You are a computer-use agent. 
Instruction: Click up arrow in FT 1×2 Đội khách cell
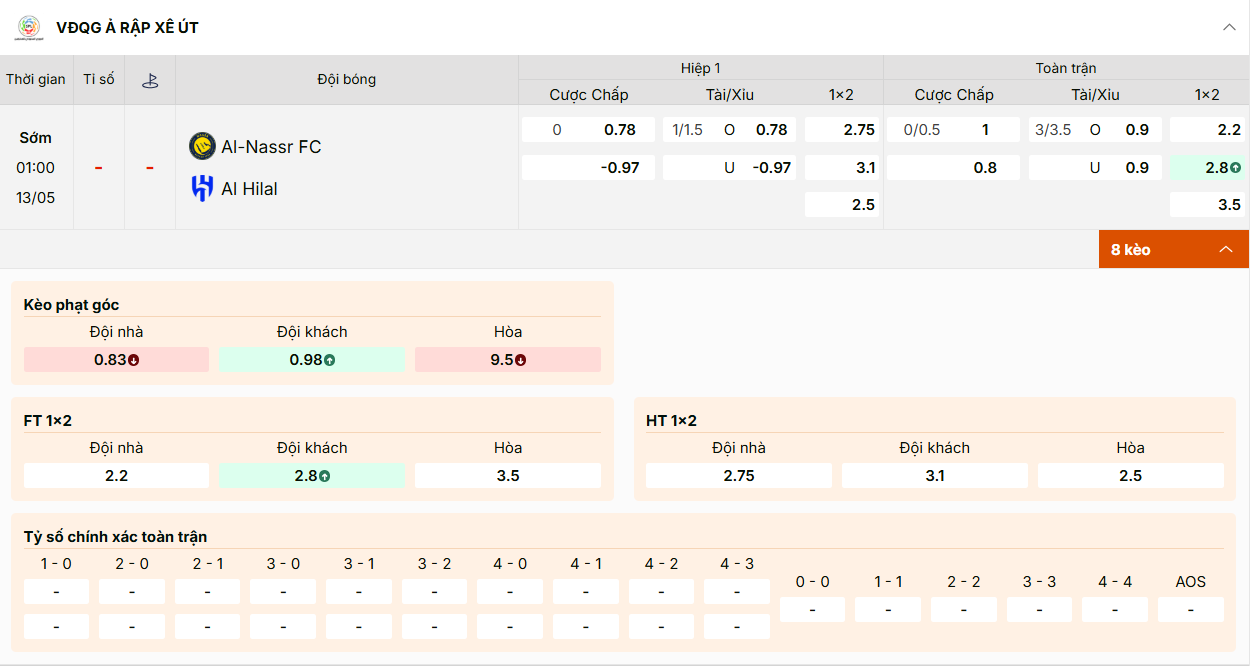click(x=325, y=476)
